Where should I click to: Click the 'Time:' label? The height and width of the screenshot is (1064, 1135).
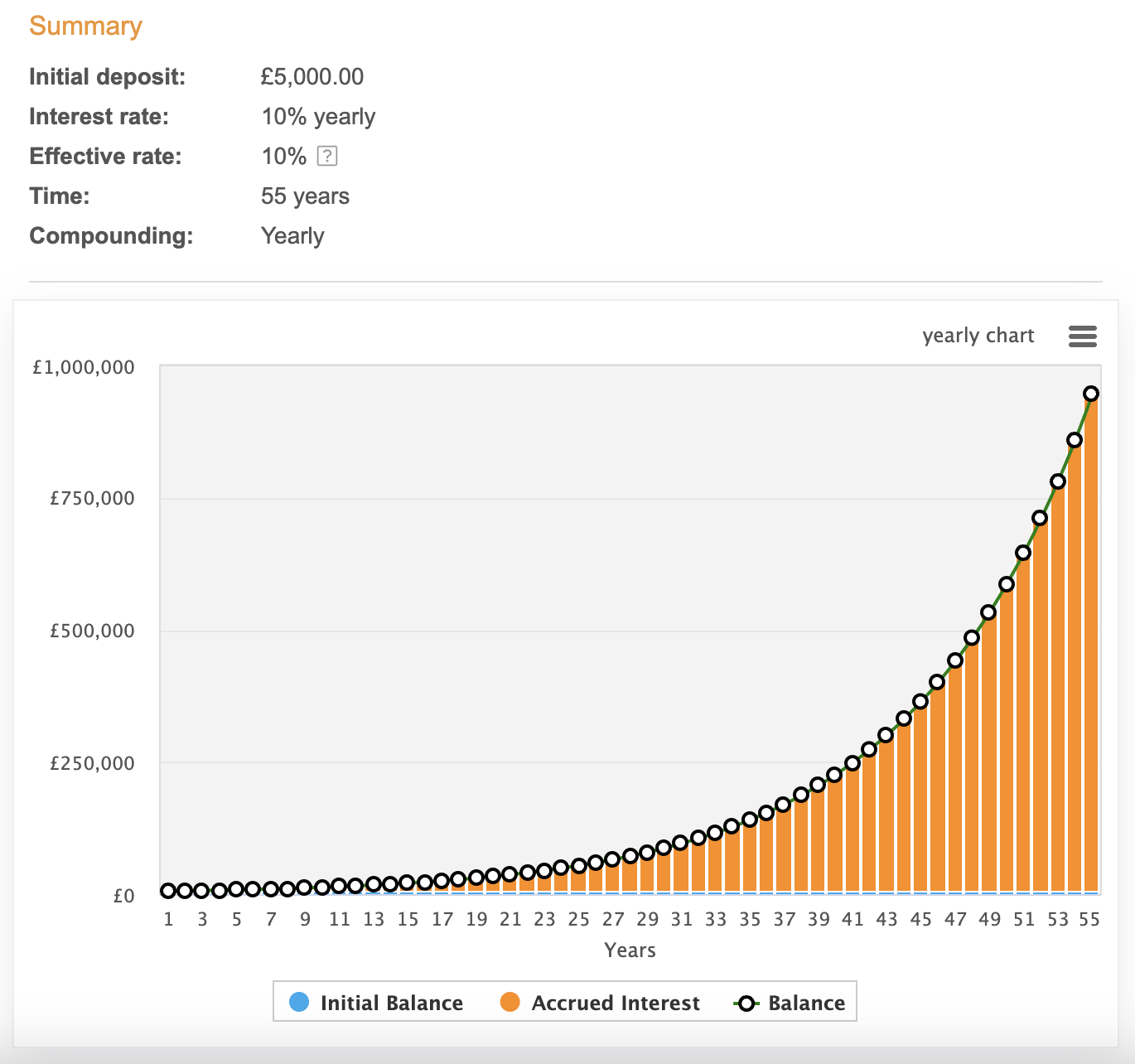tap(60, 196)
